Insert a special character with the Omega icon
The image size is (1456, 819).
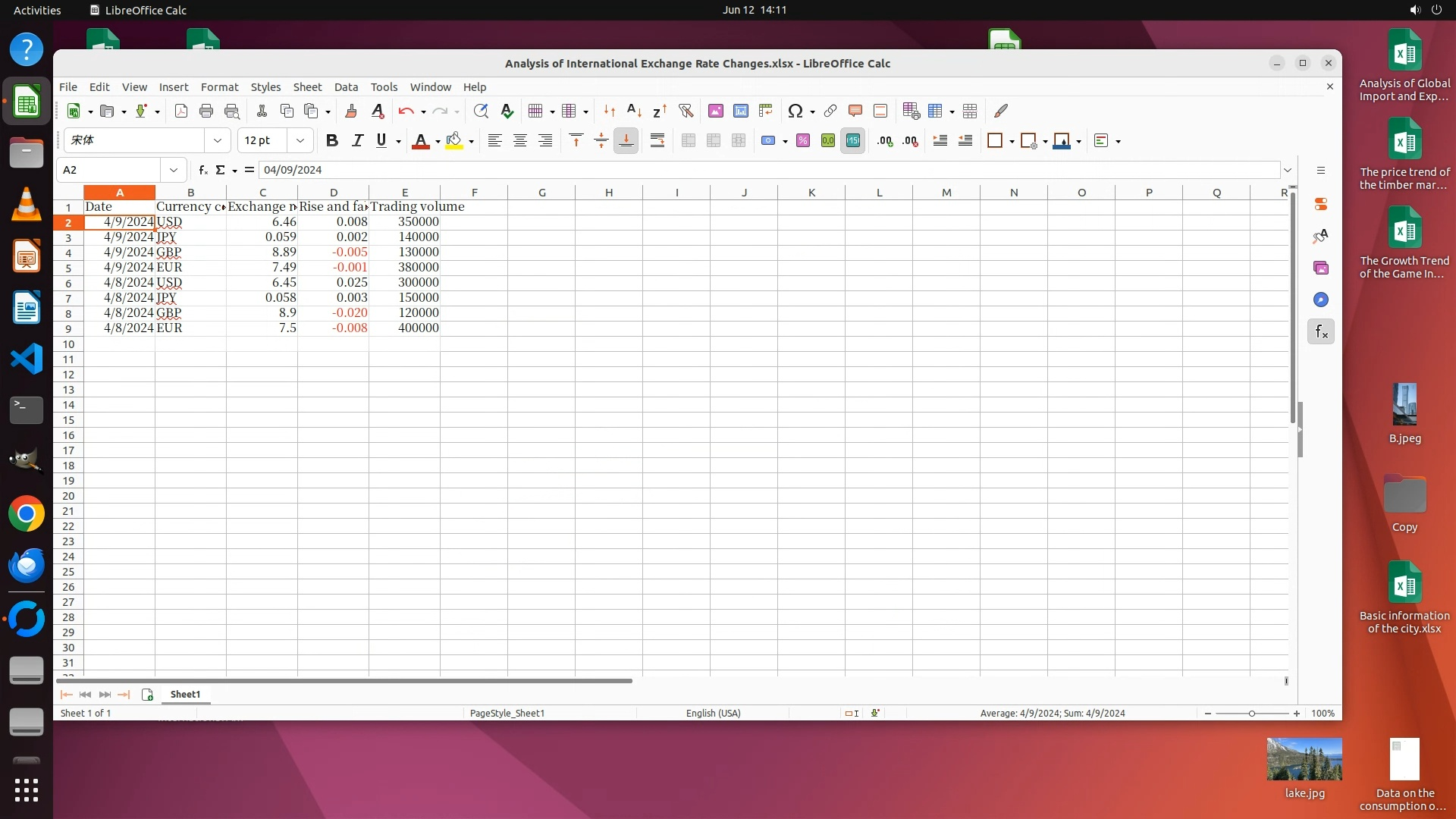(795, 111)
